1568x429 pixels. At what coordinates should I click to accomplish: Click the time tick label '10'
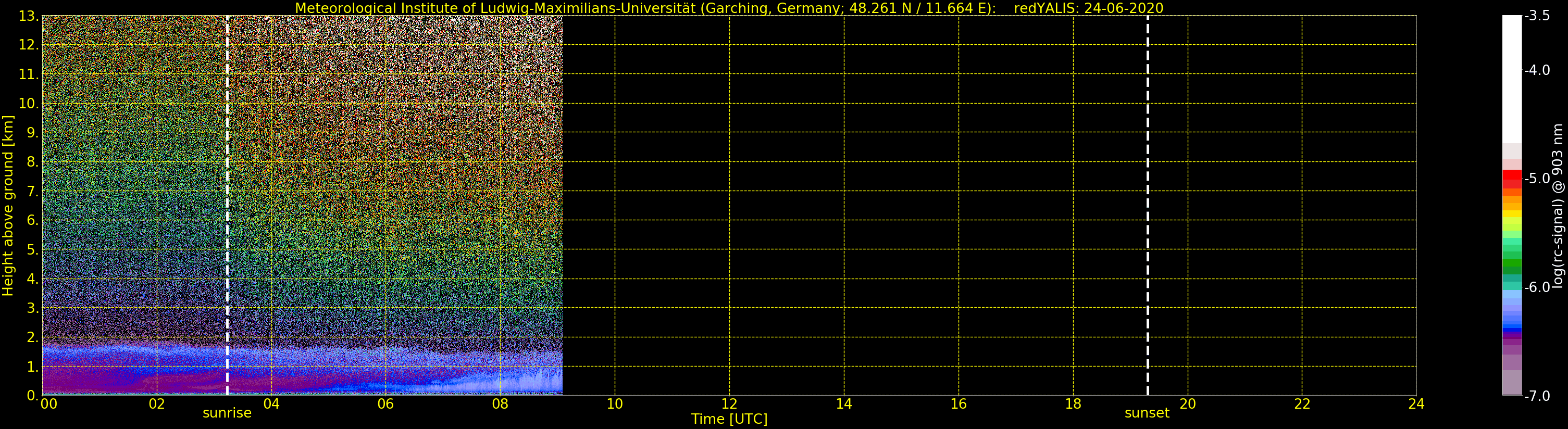615,404
